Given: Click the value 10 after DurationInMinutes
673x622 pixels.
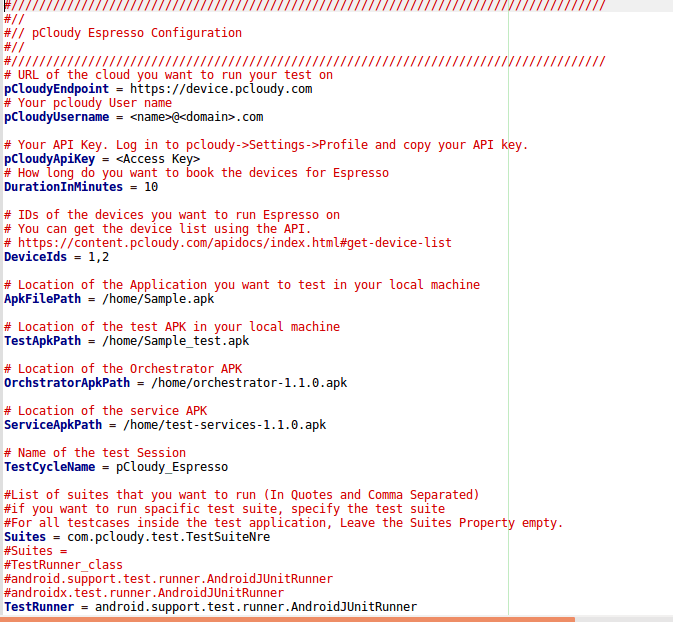Looking at the screenshot, I should point(151,187).
